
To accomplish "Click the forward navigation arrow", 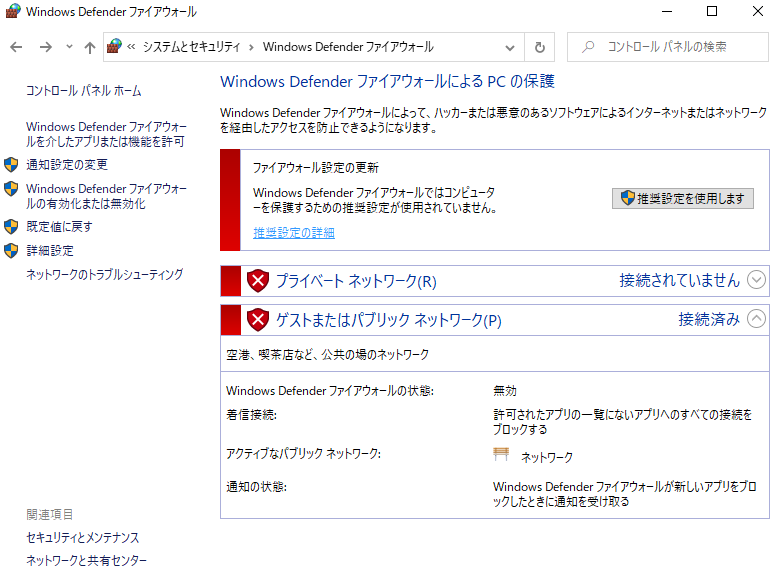I will [46, 47].
